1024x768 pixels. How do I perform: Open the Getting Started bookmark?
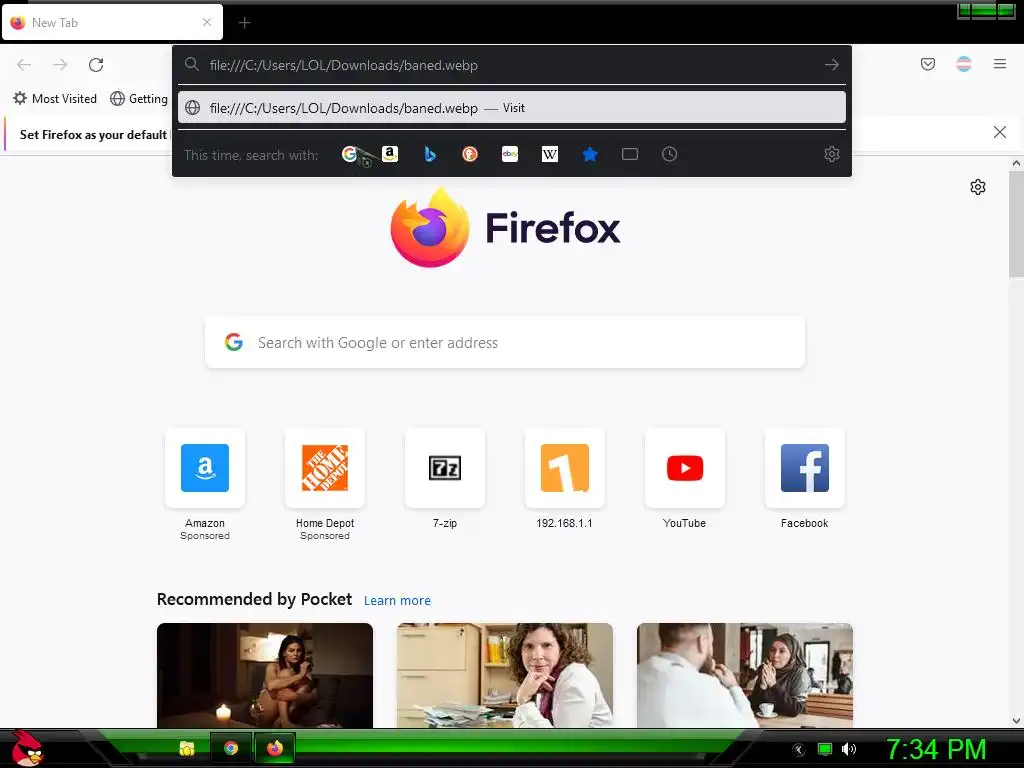coord(139,99)
